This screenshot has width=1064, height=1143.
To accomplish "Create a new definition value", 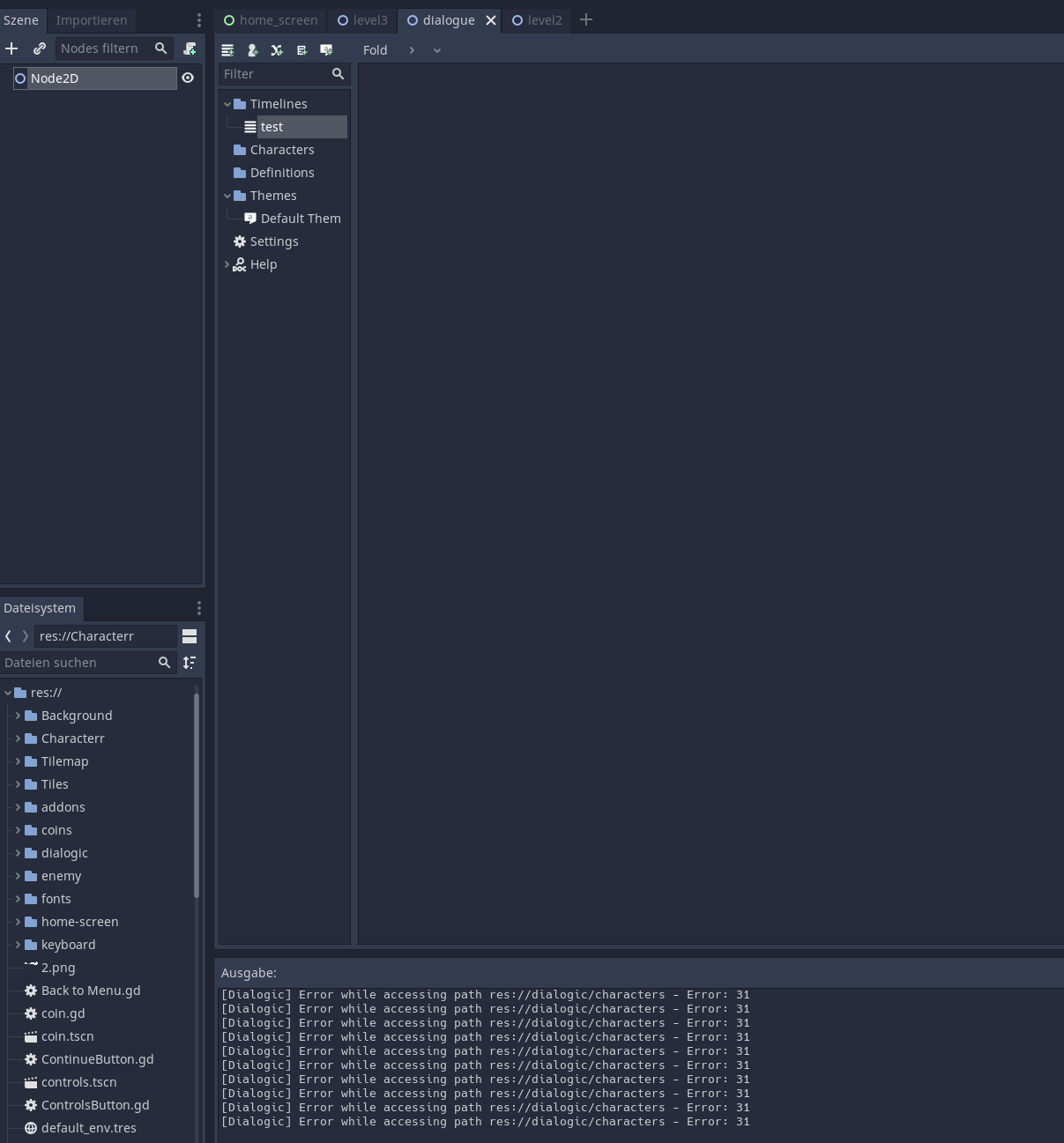I will 276,50.
